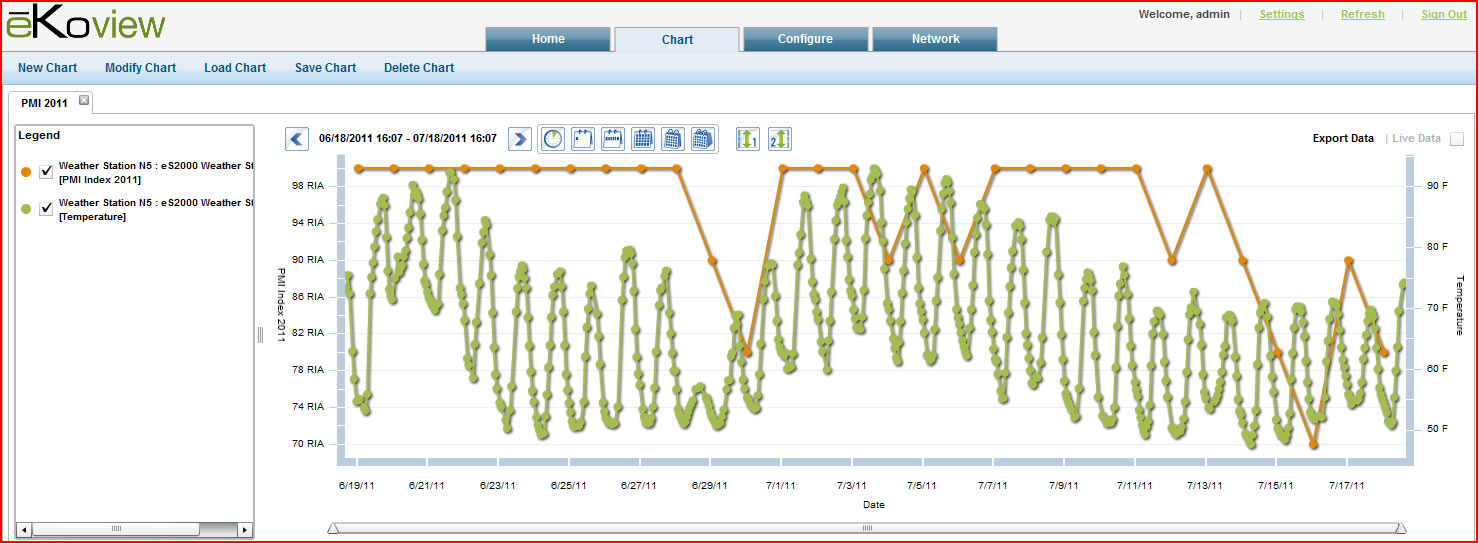Viewport: 1478px width, 543px height.
Task: Switch to the Network tab
Action: pyautogui.click(x=935, y=39)
